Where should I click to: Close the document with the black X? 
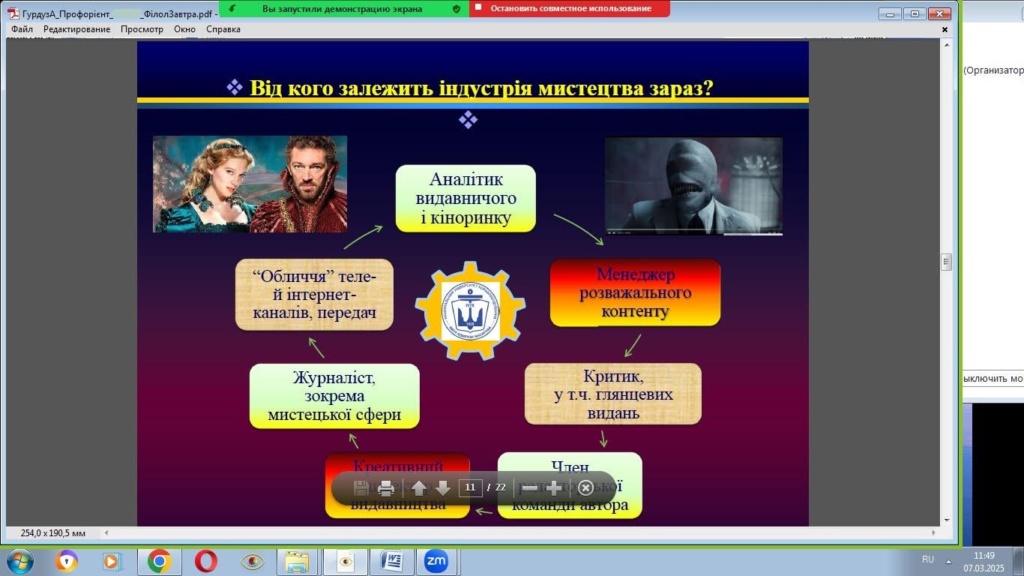(944, 29)
